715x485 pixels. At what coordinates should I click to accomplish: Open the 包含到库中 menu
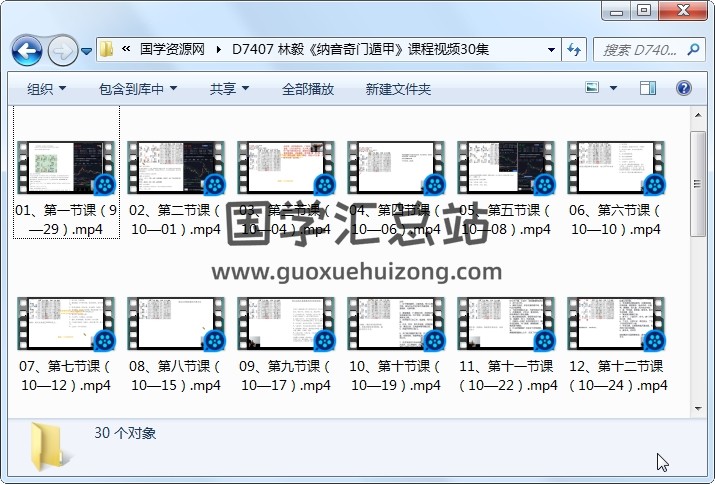138,89
